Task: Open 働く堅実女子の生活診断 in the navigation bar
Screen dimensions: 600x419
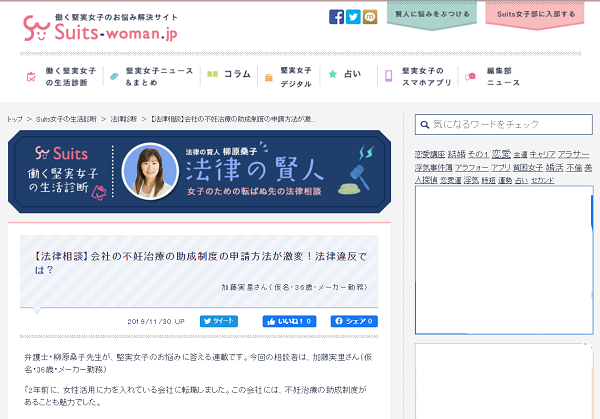Action: point(63,75)
